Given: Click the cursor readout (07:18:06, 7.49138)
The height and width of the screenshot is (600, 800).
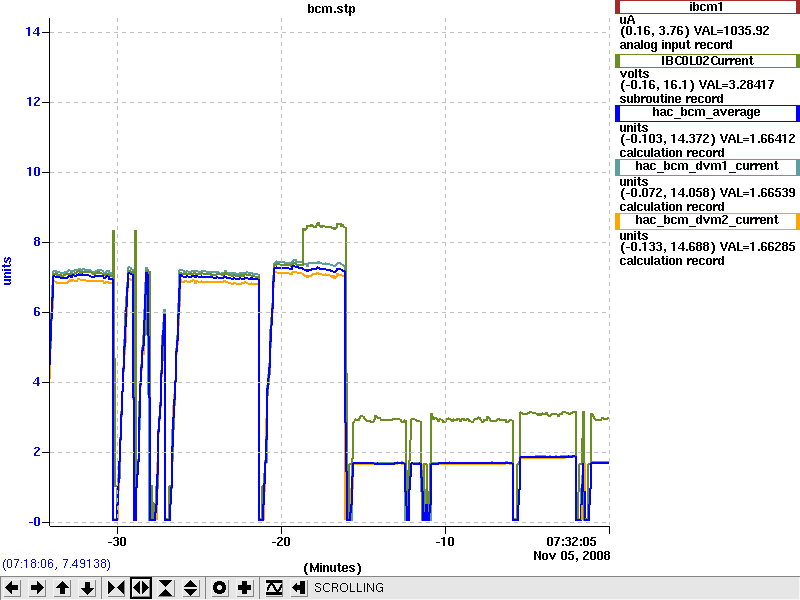Looking at the screenshot, I should pos(57,564).
